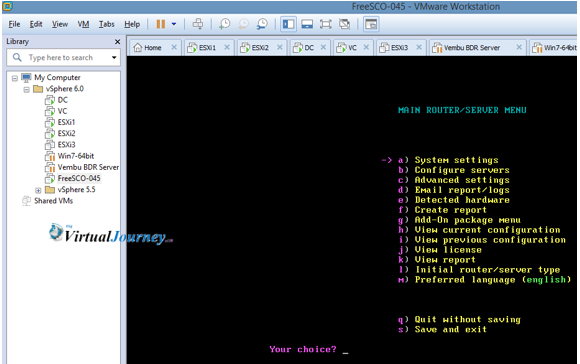
Task: Click the Pause/Suspend VM toolbar icon
Action: click(161, 24)
